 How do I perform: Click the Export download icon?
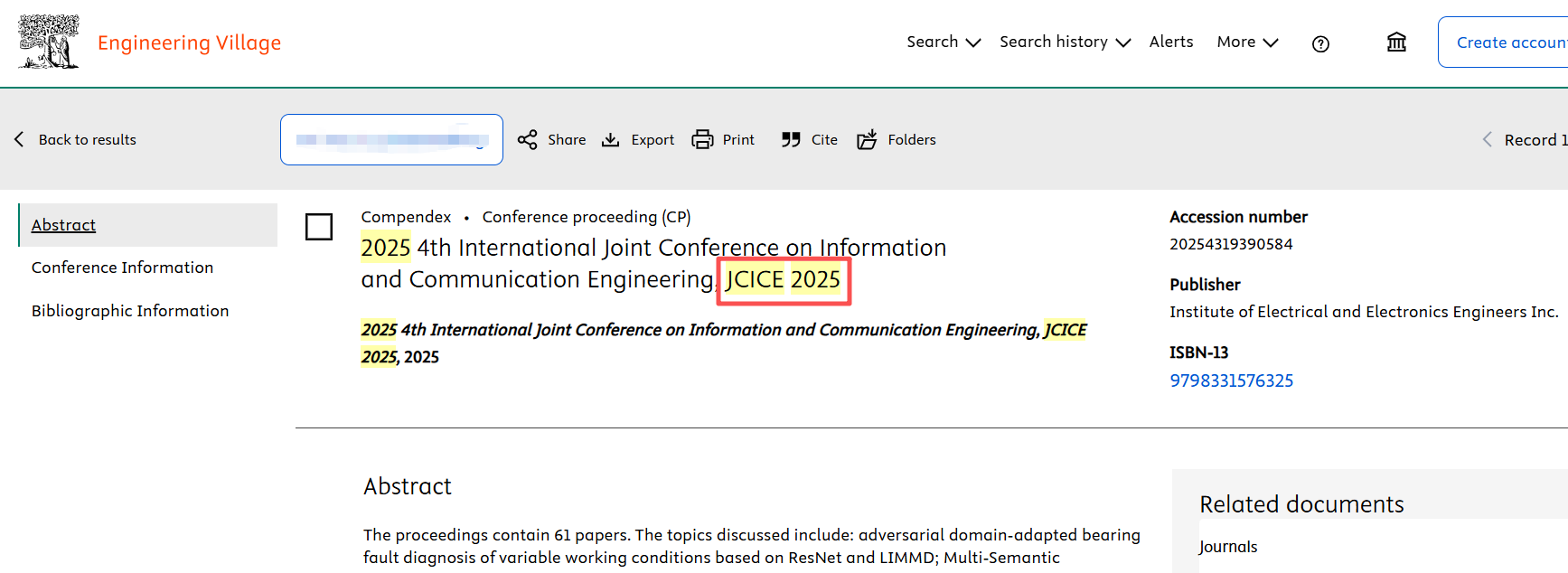click(x=611, y=139)
